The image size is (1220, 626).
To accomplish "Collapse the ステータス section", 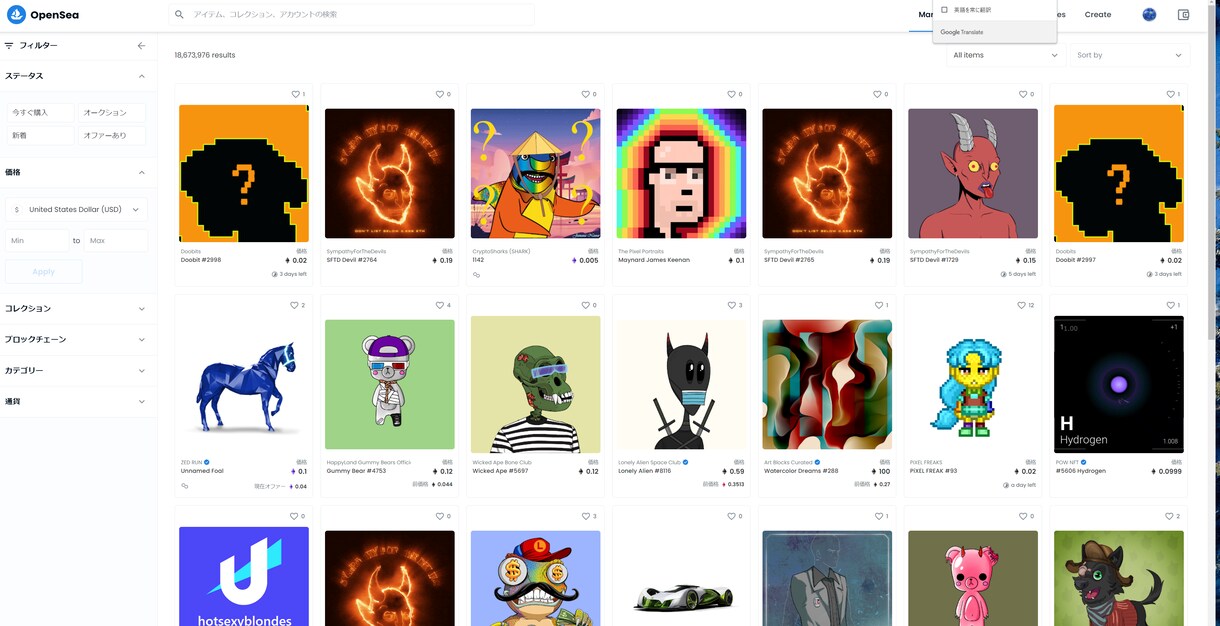I will [x=78, y=76].
